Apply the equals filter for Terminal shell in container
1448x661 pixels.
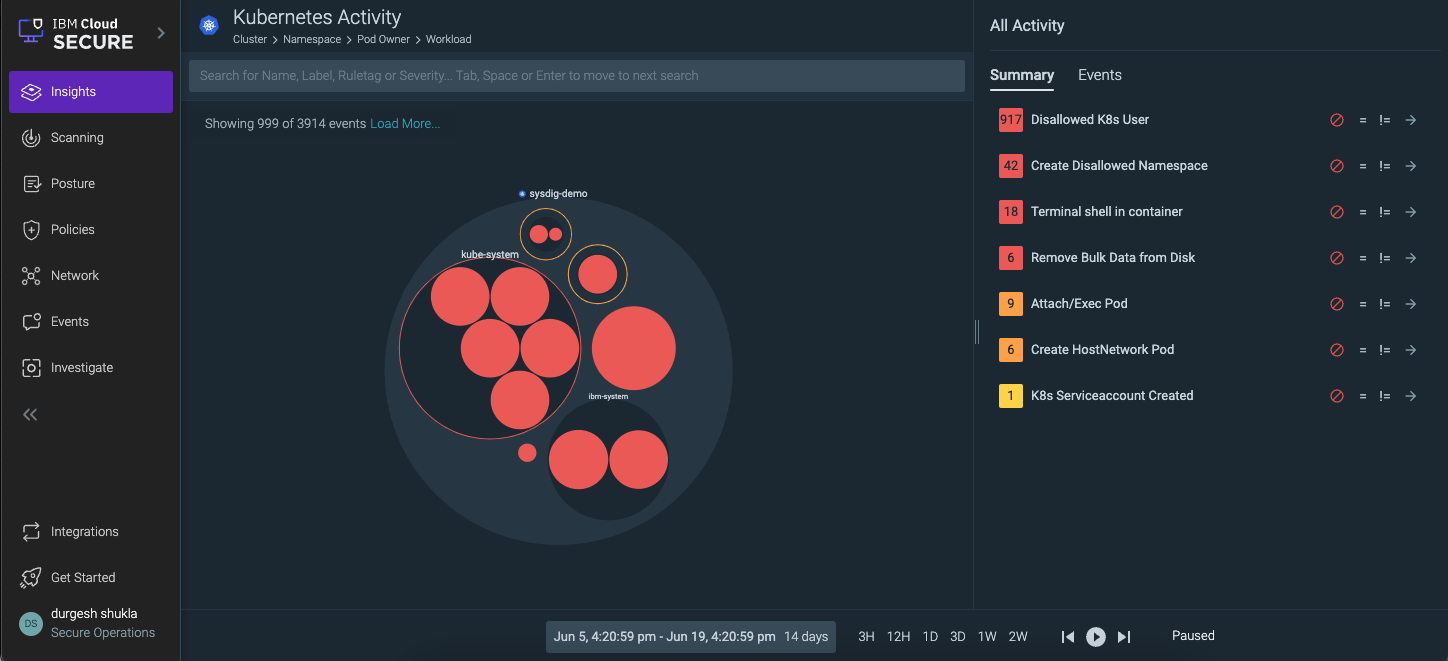(x=1362, y=211)
